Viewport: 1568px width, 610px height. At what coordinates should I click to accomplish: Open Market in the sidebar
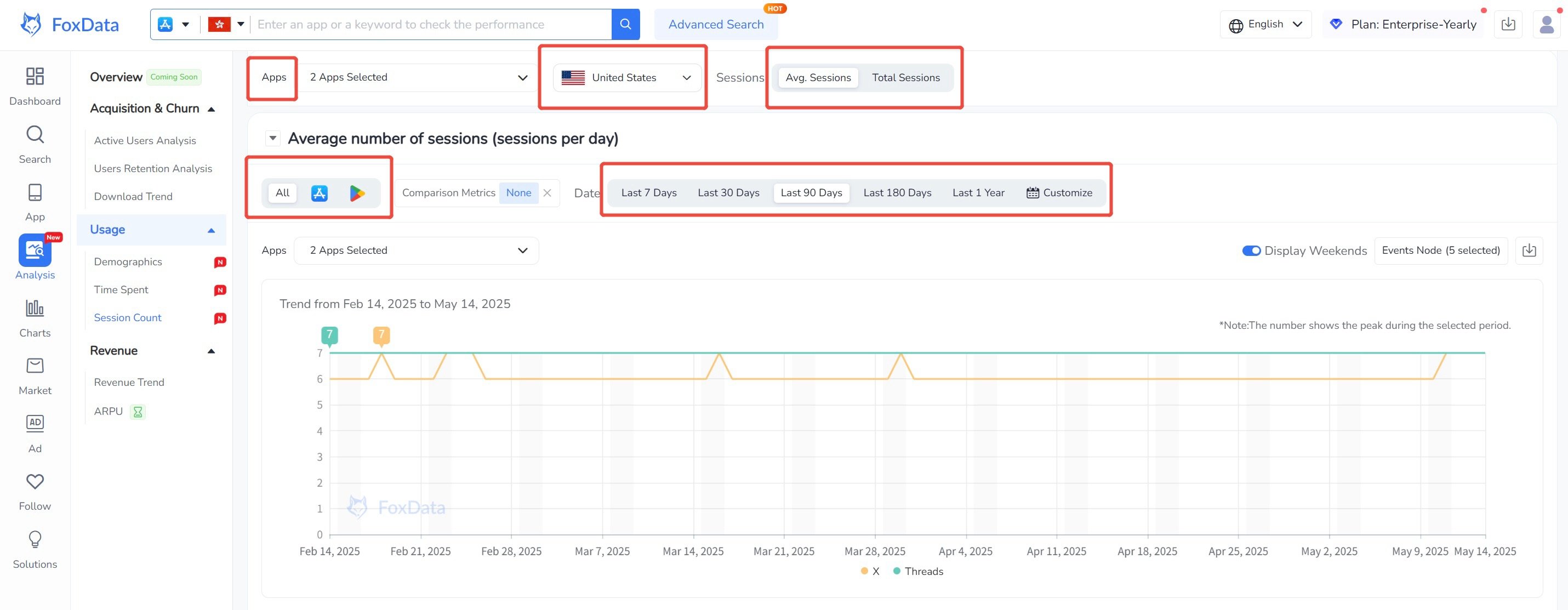click(x=35, y=376)
